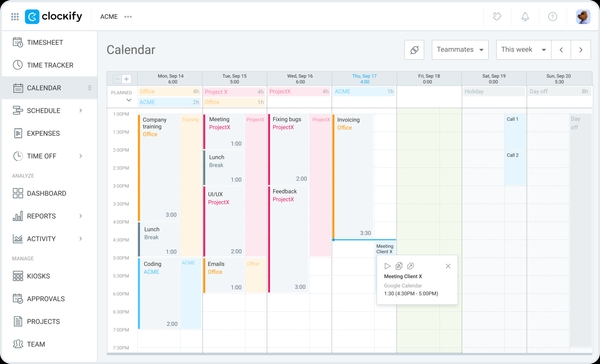Viewport: 600px width, 364px height.
Task: Click the Meeting Client X calendar event
Action: point(385,249)
